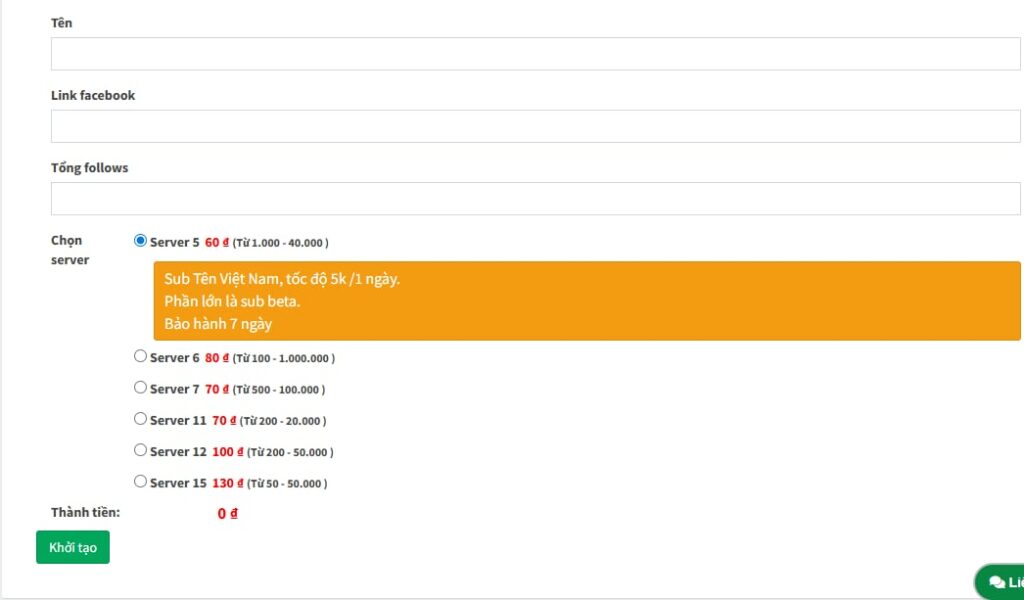Click the Chọn server label

coord(70,250)
